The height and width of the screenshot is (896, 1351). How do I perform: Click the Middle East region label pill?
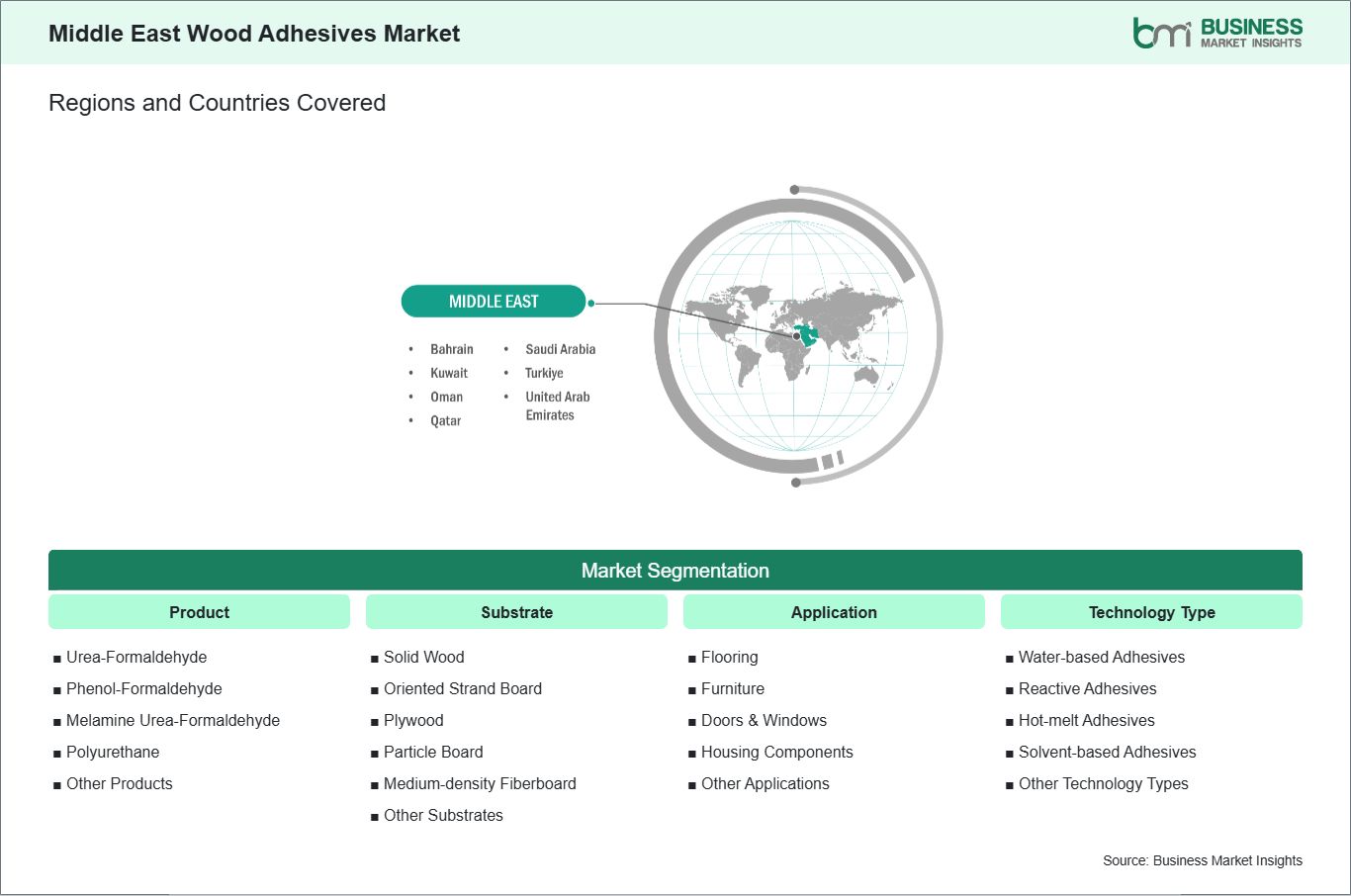tap(494, 302)
